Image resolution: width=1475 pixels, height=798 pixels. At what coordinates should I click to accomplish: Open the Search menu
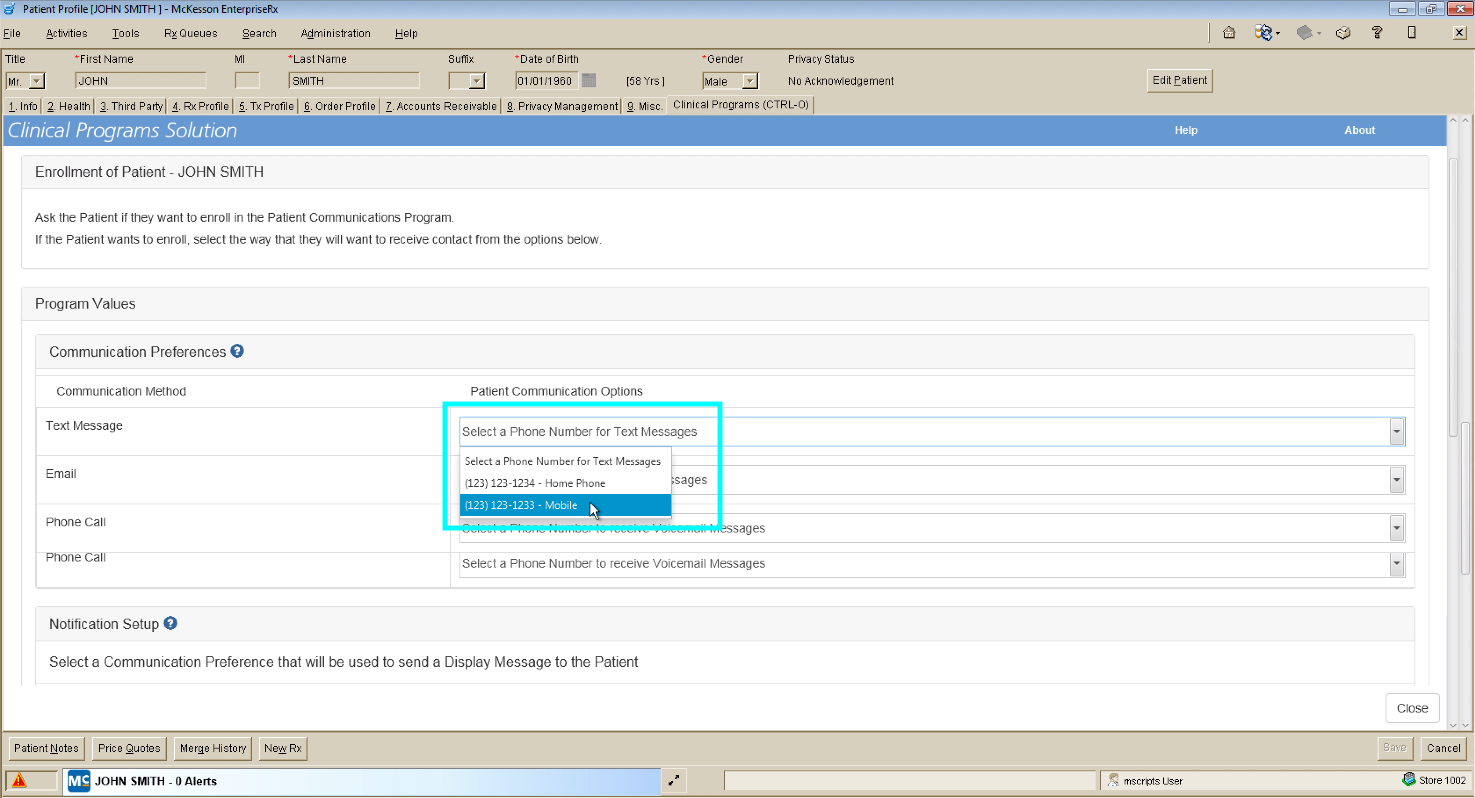pos(259,33)
